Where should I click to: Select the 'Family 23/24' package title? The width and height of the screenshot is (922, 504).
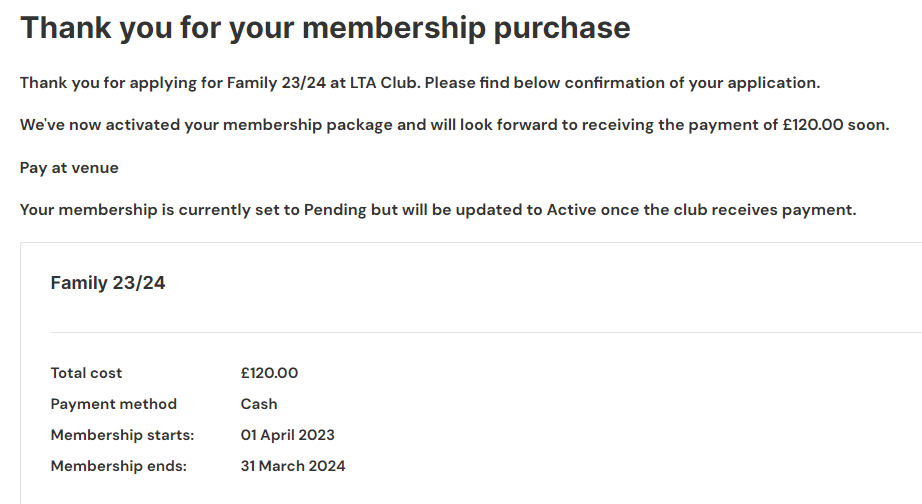click(x=108, y=283)
